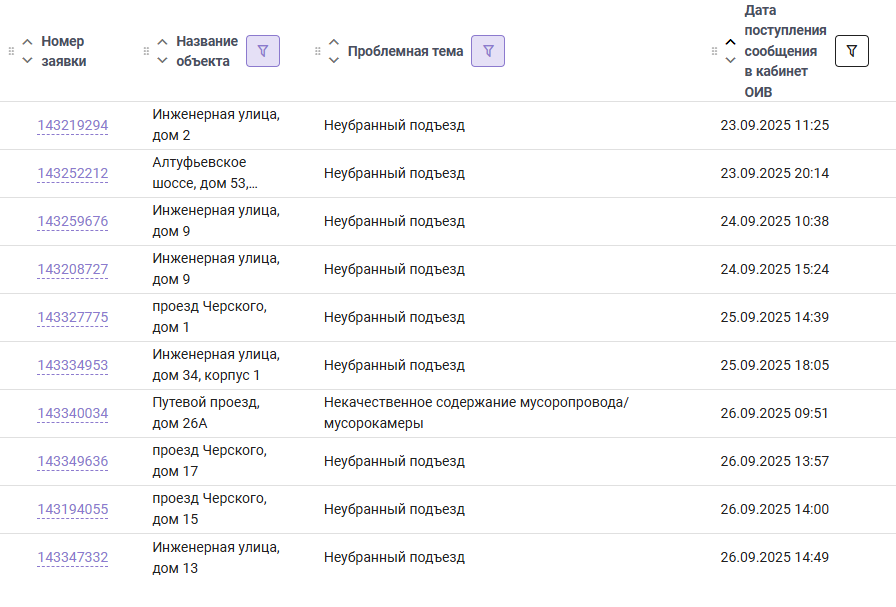
Task: Open filter for Название объекта column
Action: pos(263,51)
